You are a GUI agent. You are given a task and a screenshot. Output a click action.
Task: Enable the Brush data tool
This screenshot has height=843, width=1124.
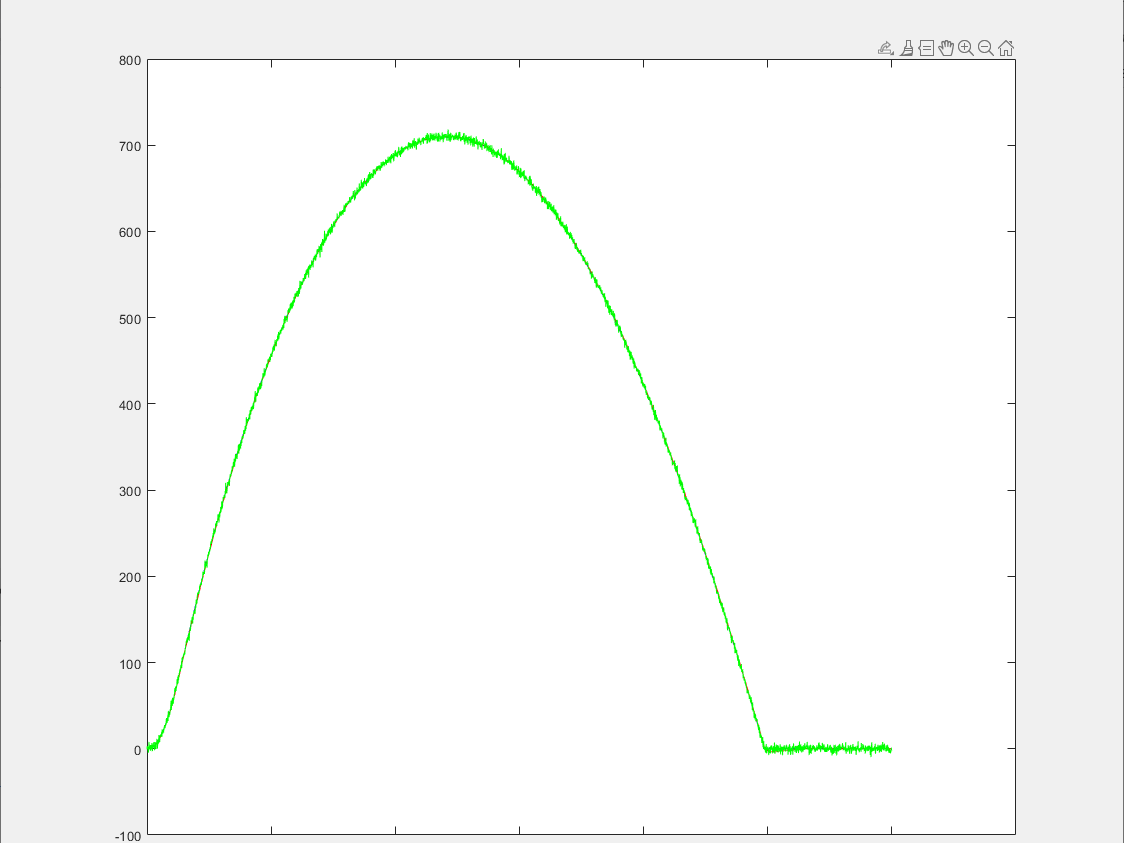tap(906, 48)
